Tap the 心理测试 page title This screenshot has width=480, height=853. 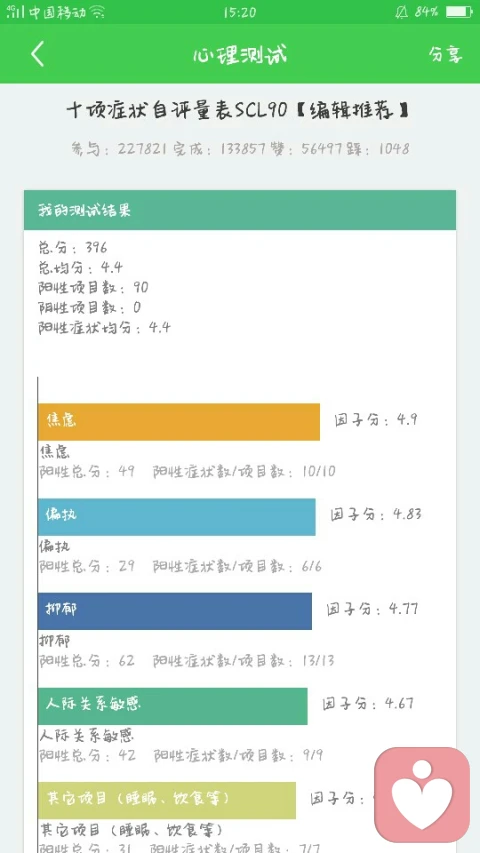(239, 54)
